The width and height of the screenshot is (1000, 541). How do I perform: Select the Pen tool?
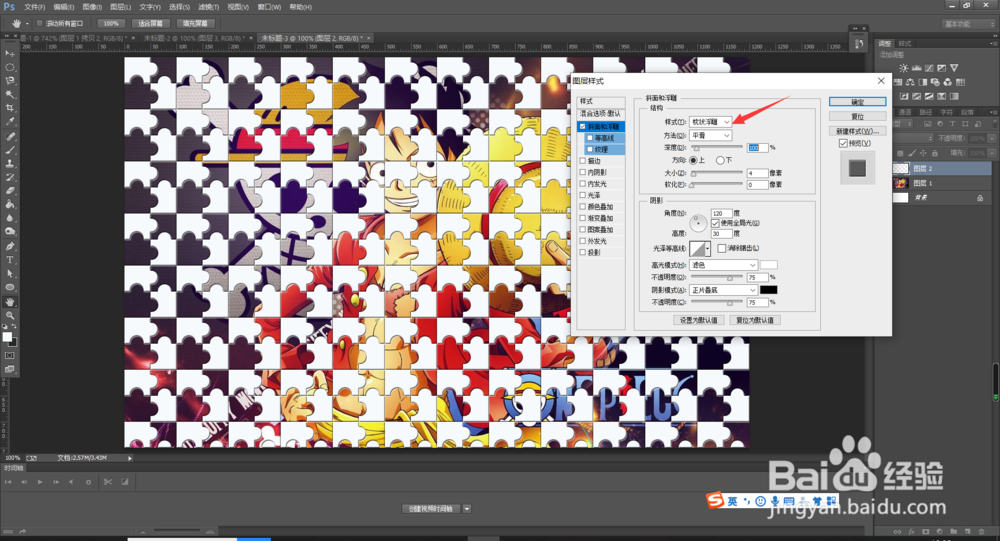pyautogui.click(x=10, y=246)
